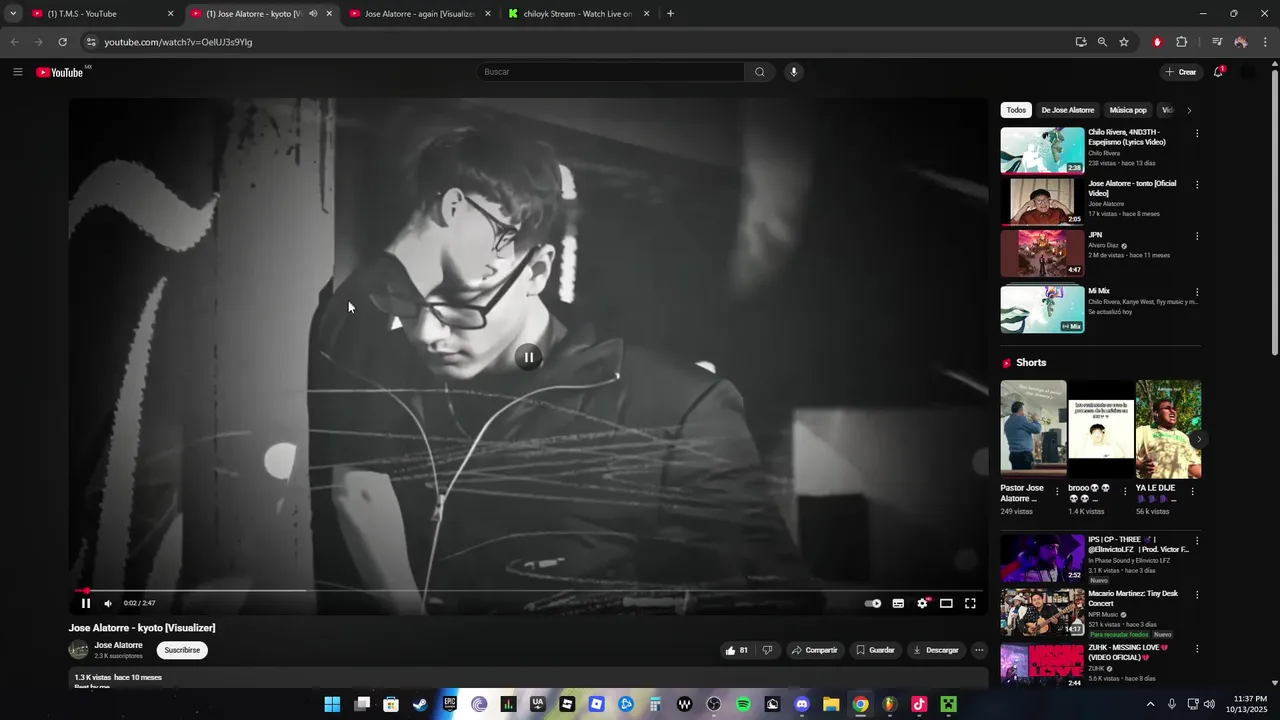The height and width of the screenshot is (720, 1280).
Task: Select the De Jose Alatorre chip
Action: coord(1068,110)
